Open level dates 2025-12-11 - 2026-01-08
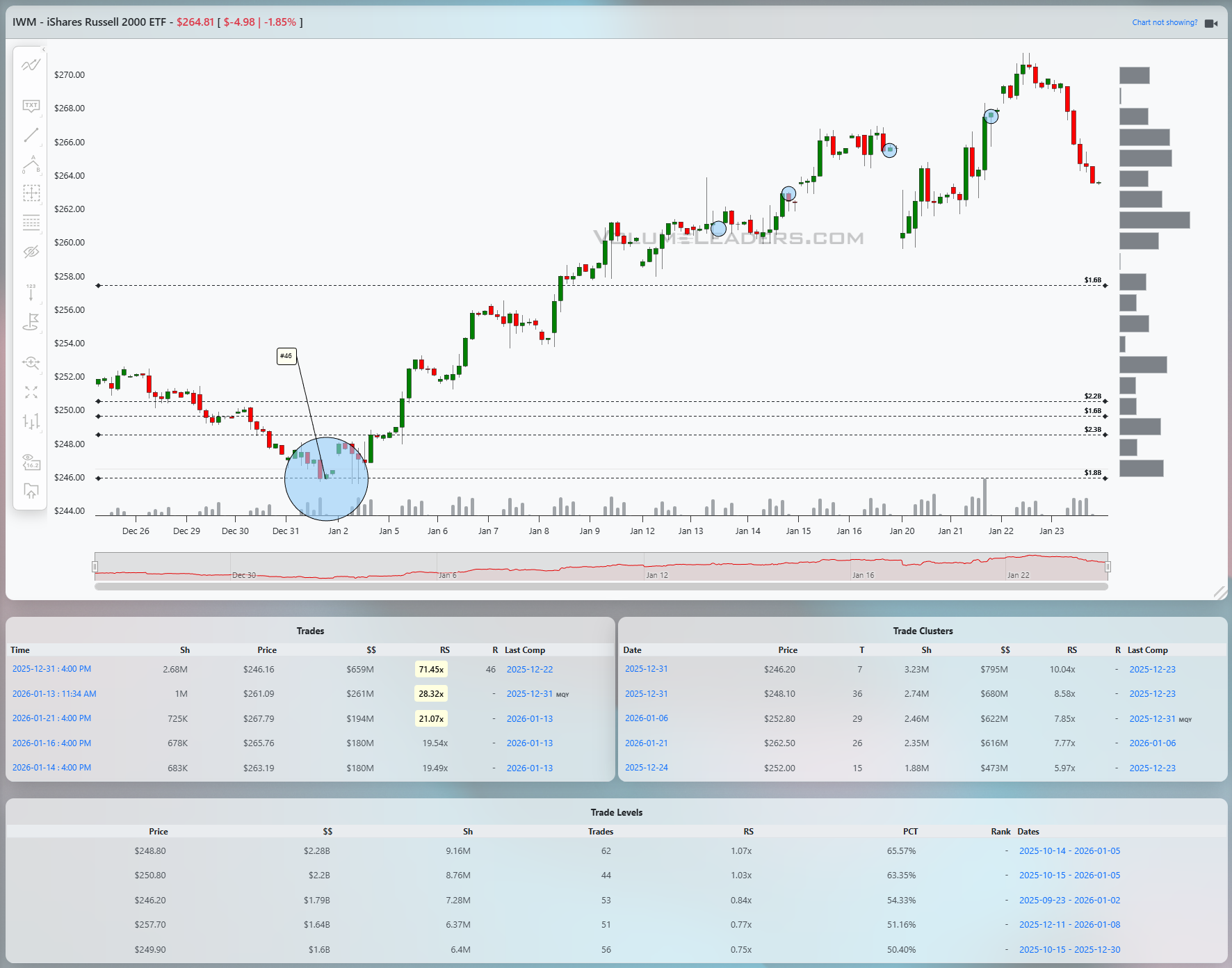This screenshot has height=968, width=1232. 1069,925
